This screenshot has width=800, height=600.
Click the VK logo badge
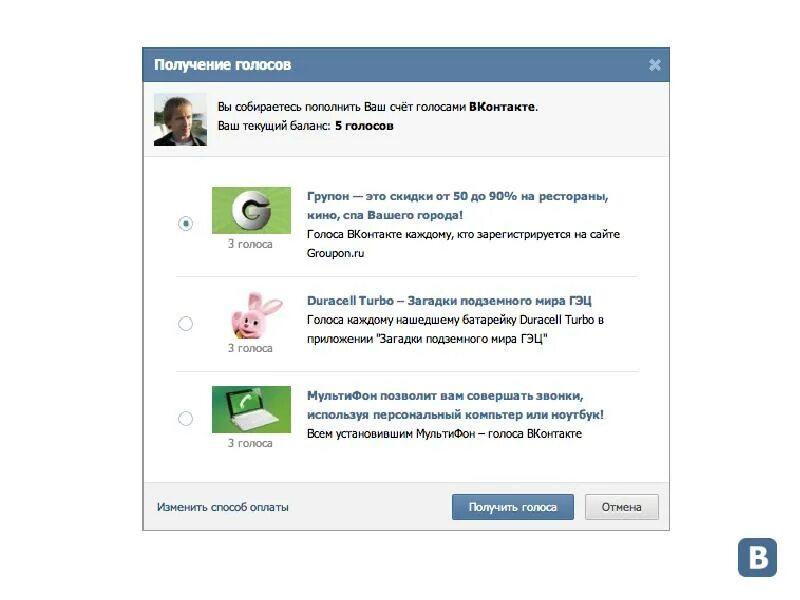757,558
